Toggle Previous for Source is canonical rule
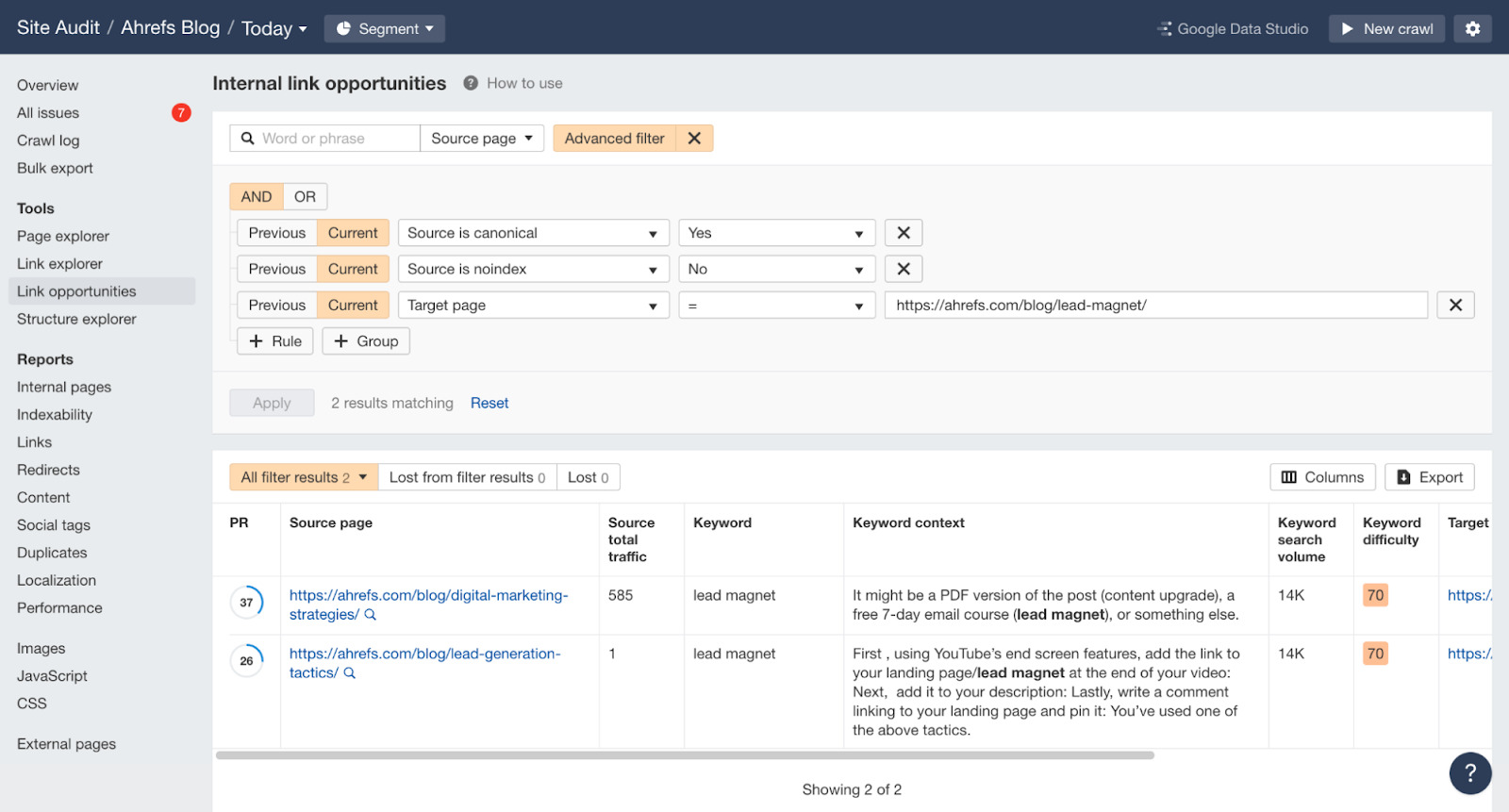This screenshot has width=1509, height=812. click(x=276, y=233)
